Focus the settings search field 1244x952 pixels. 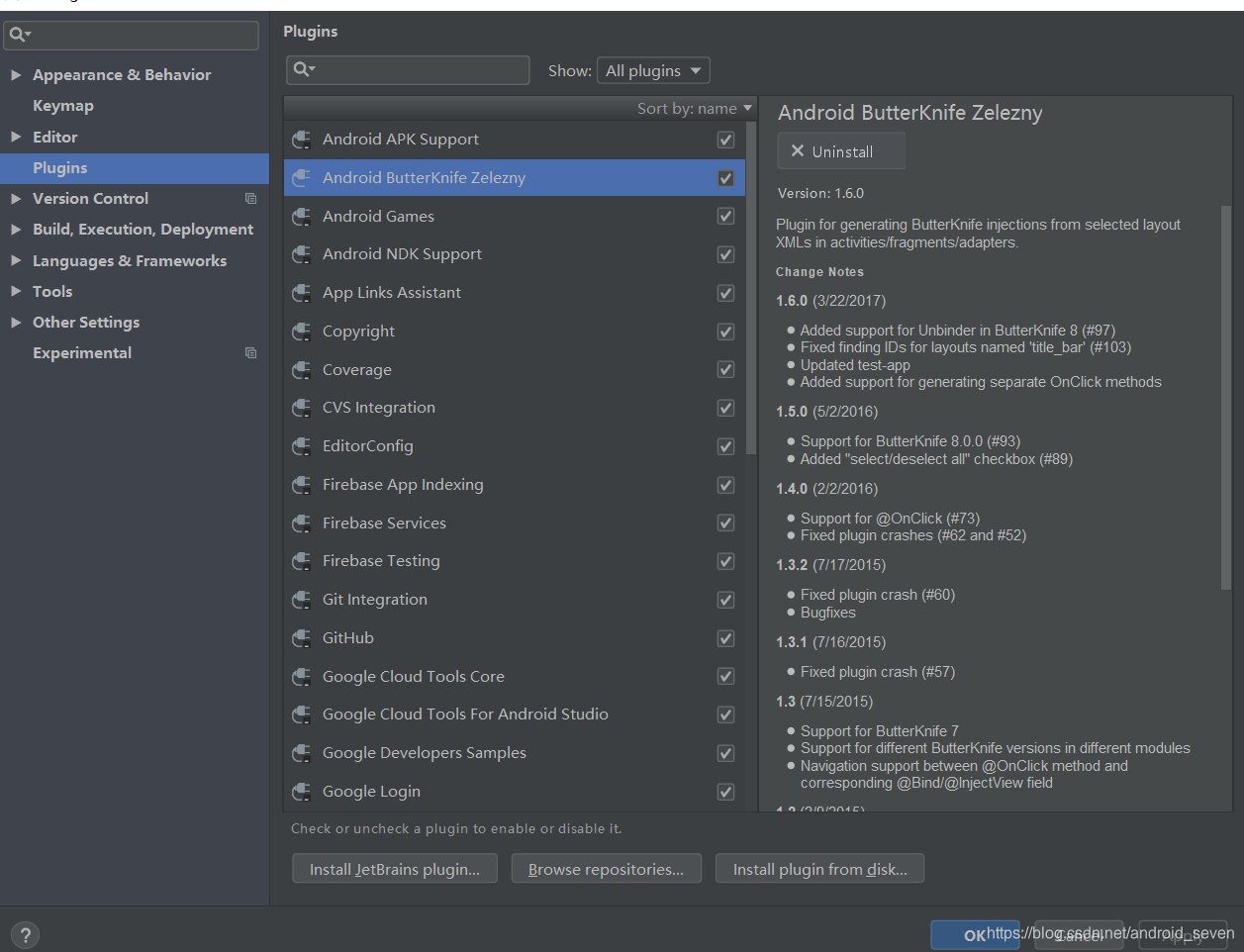click(132, 35)
